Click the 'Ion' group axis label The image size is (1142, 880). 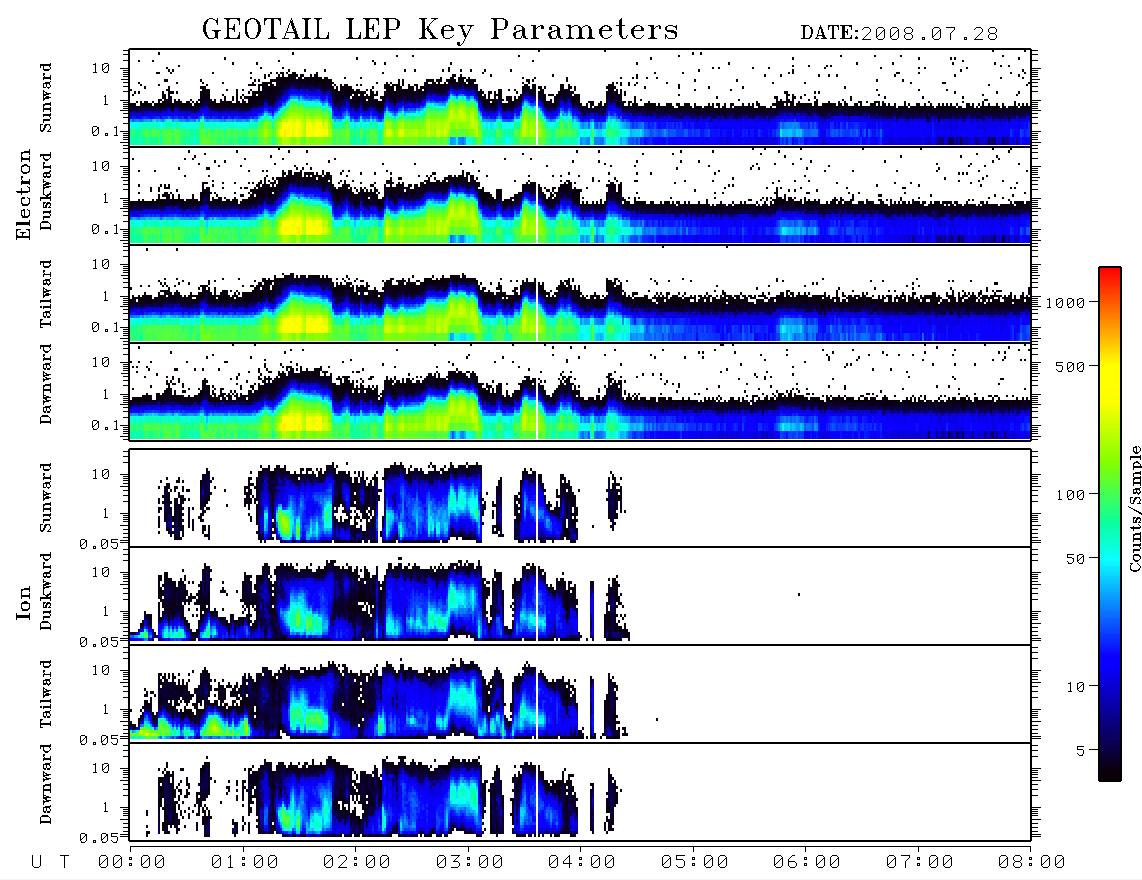pos(24,602)
